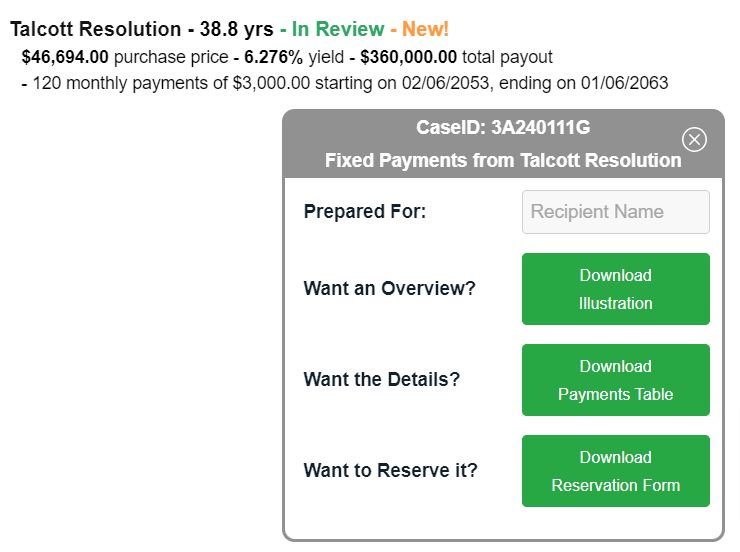
Task: Close the CaseID popup with X icon
Action: coord(694,140)
